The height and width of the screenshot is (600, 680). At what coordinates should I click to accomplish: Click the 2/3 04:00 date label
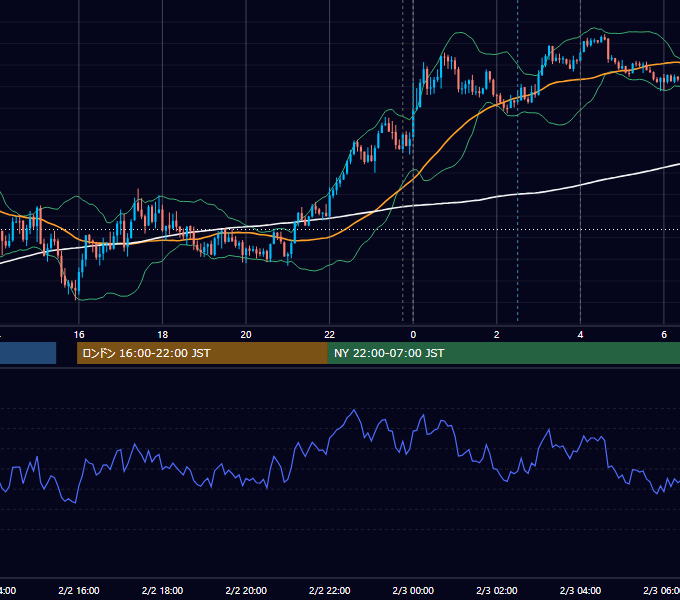click(580, 591)
